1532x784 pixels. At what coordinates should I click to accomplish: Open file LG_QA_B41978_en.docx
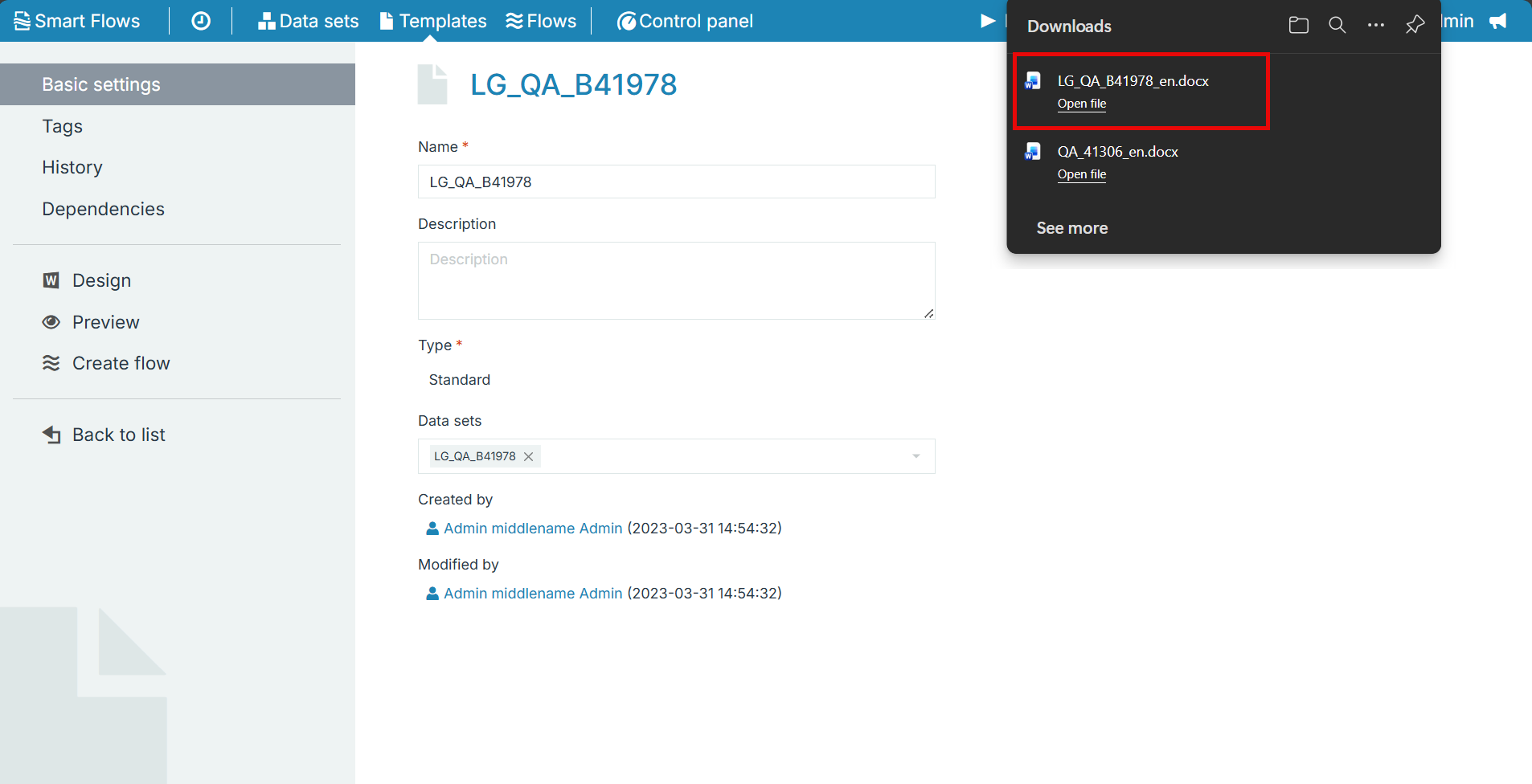1081,104
